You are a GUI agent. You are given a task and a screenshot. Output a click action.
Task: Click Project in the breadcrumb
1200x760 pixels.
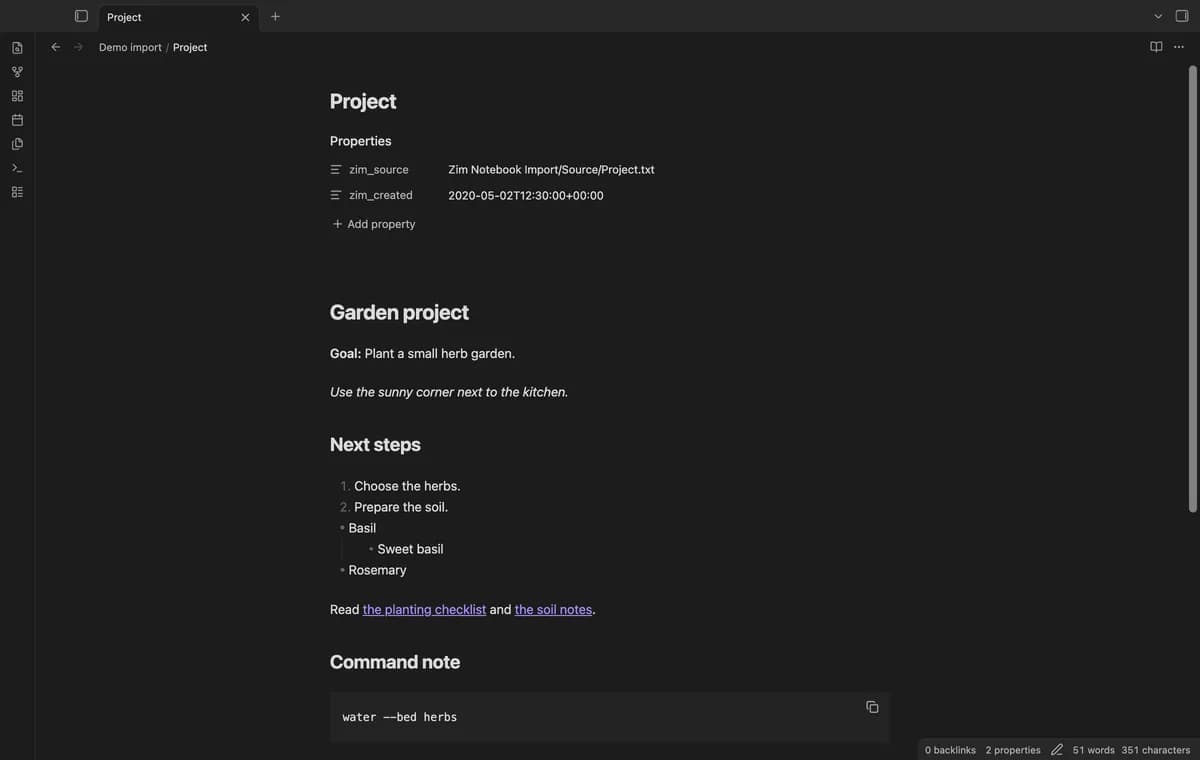click(x=190, y=47)
